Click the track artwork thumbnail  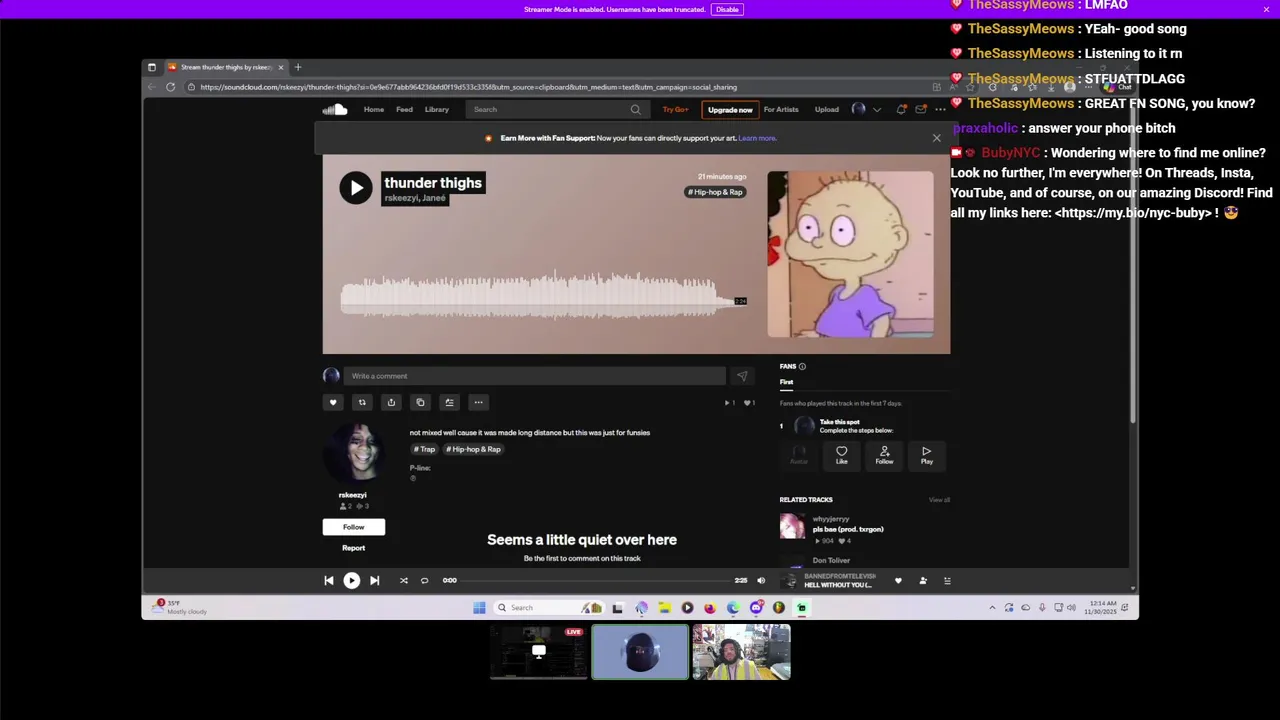(851, 254)
